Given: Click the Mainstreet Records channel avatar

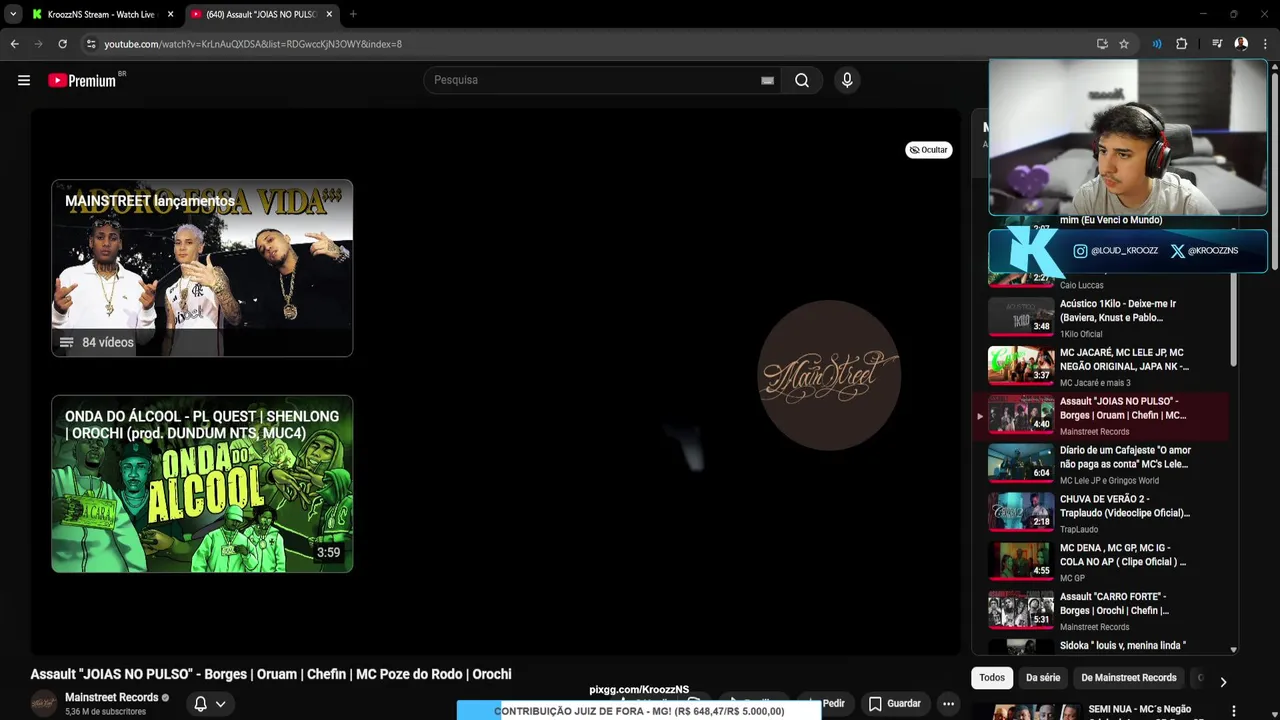Looking at the screenshot, I should (44, 703).
